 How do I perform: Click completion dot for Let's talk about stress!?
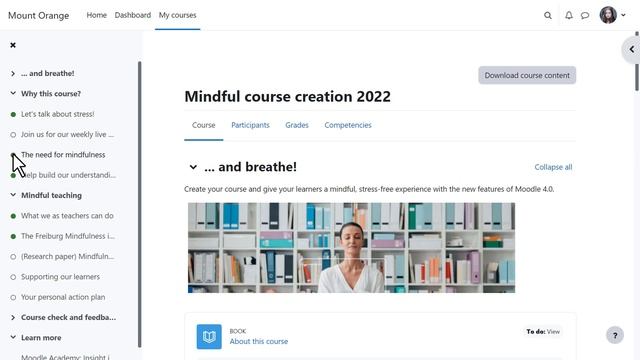(x=13, y=114)
